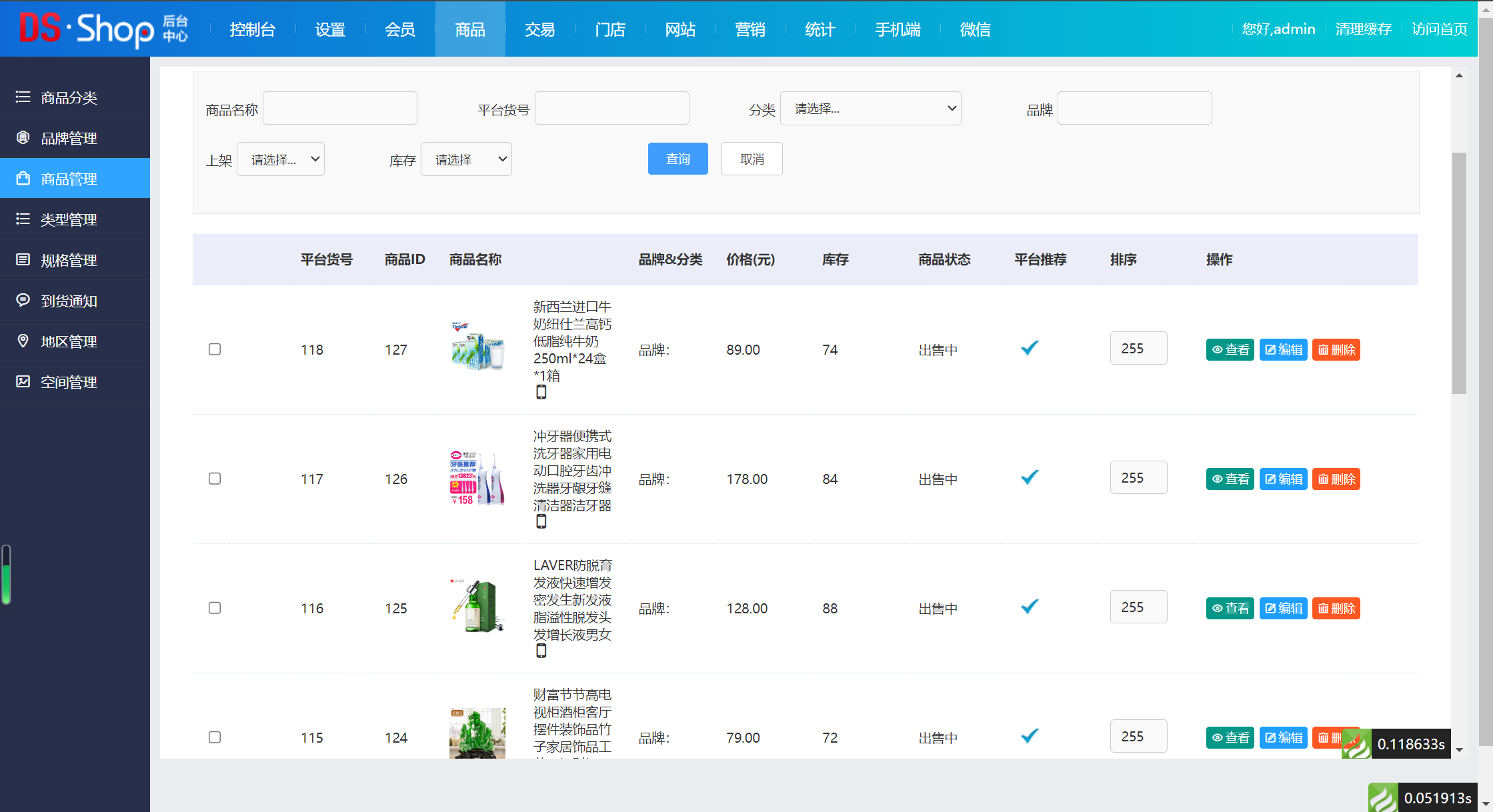Click the 空间管理 image icon
1493x812 pixels.
23,381
